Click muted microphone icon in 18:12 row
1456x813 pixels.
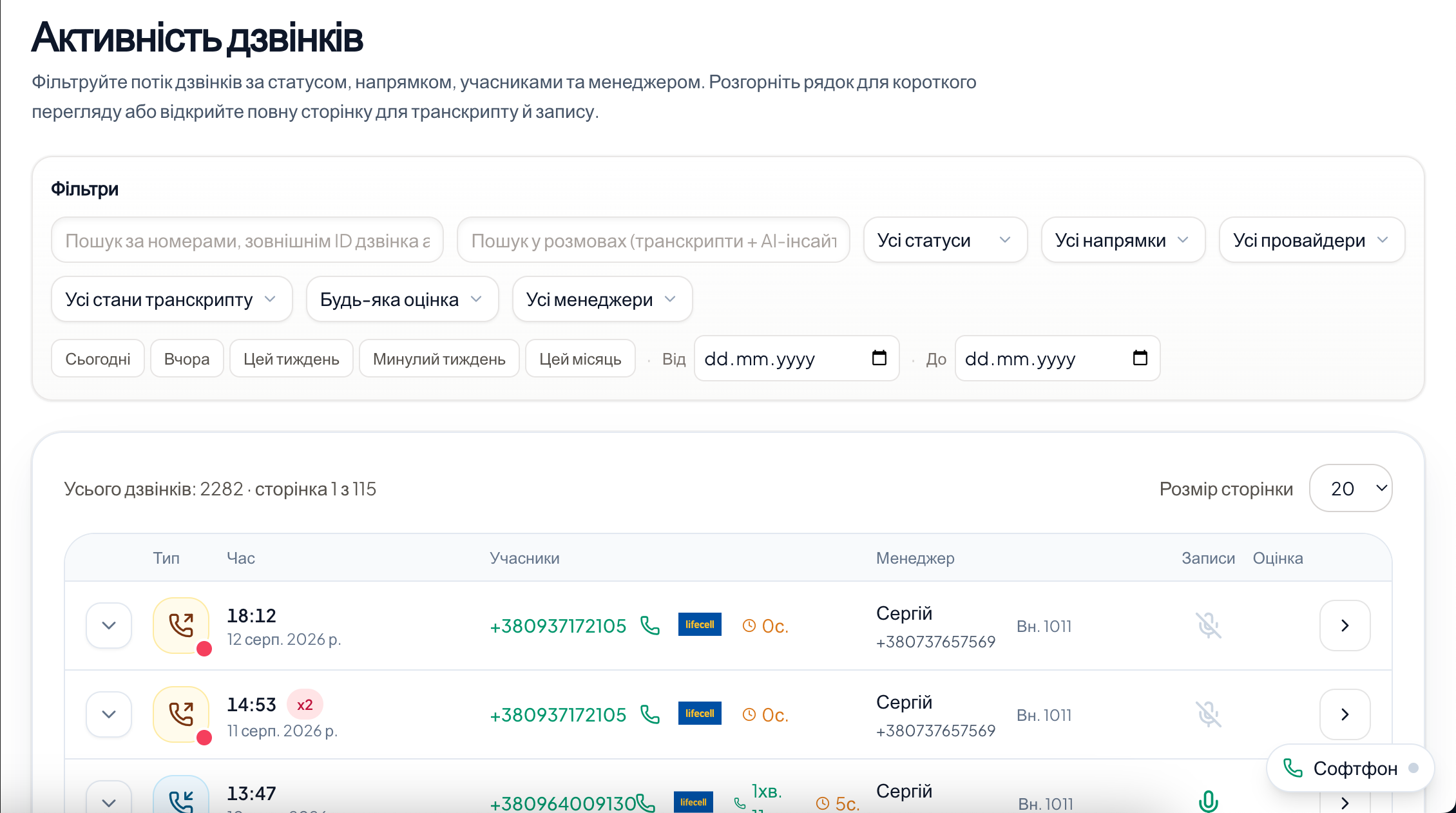pos(1209,626)
